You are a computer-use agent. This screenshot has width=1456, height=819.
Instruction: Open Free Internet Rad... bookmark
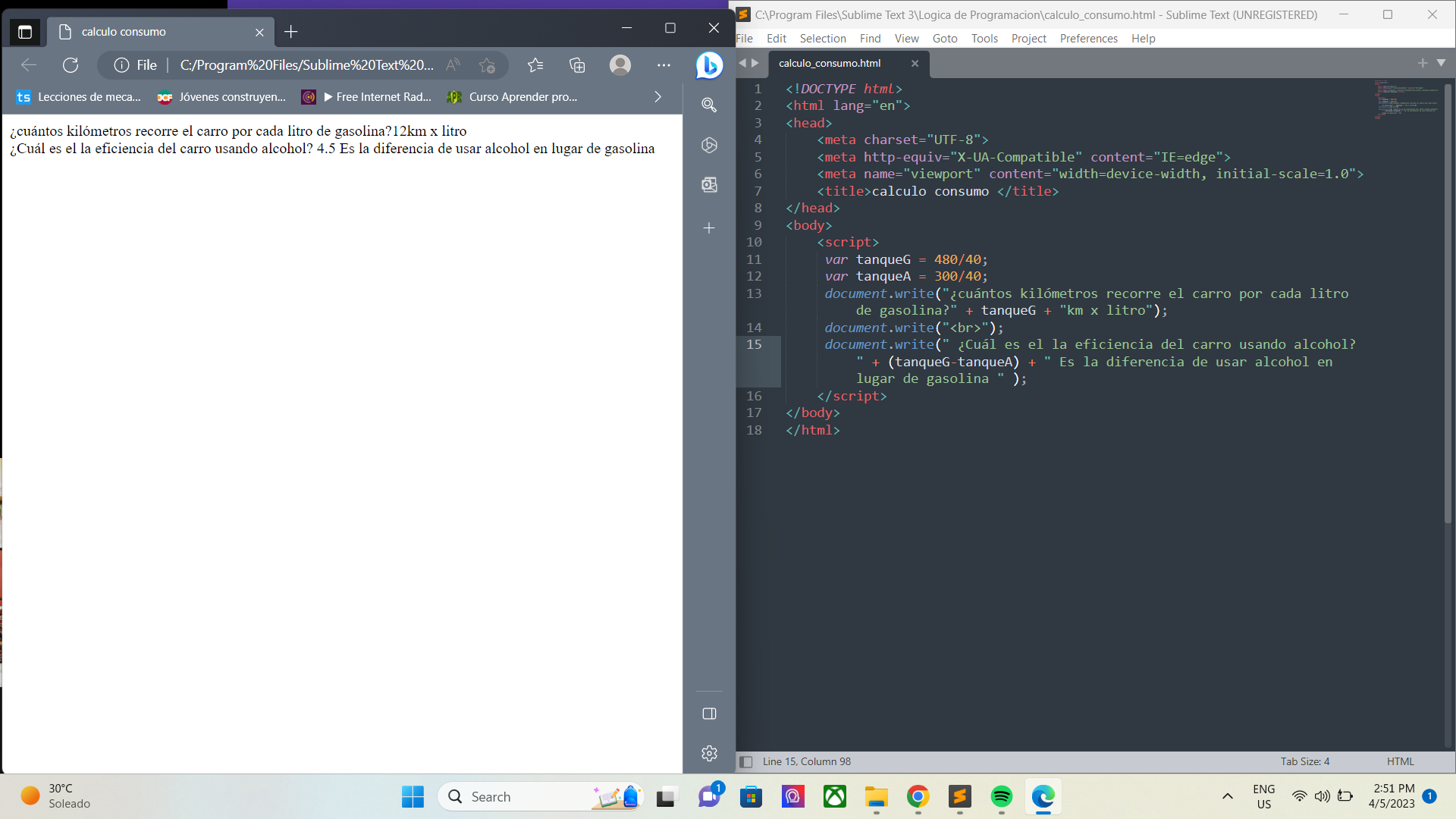(366, 97)
